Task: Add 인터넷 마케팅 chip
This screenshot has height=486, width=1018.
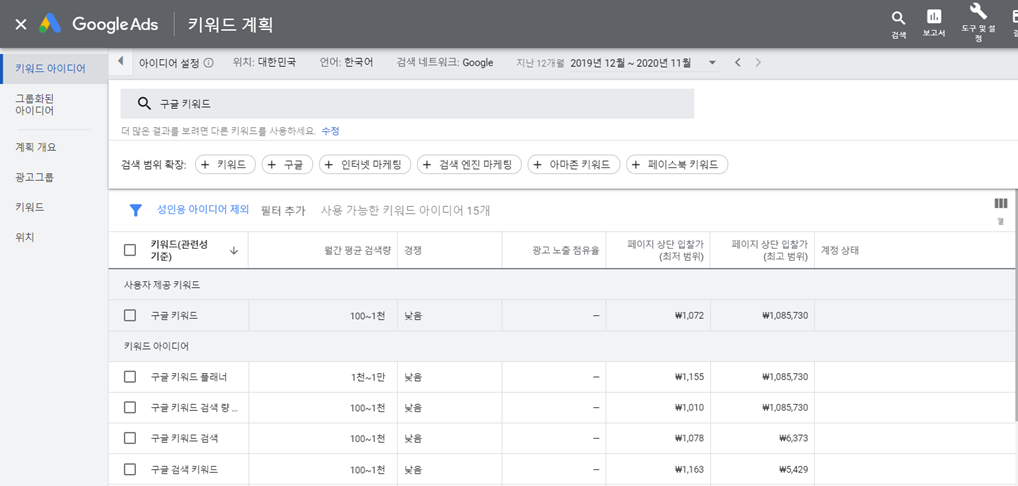Action: 365,165
